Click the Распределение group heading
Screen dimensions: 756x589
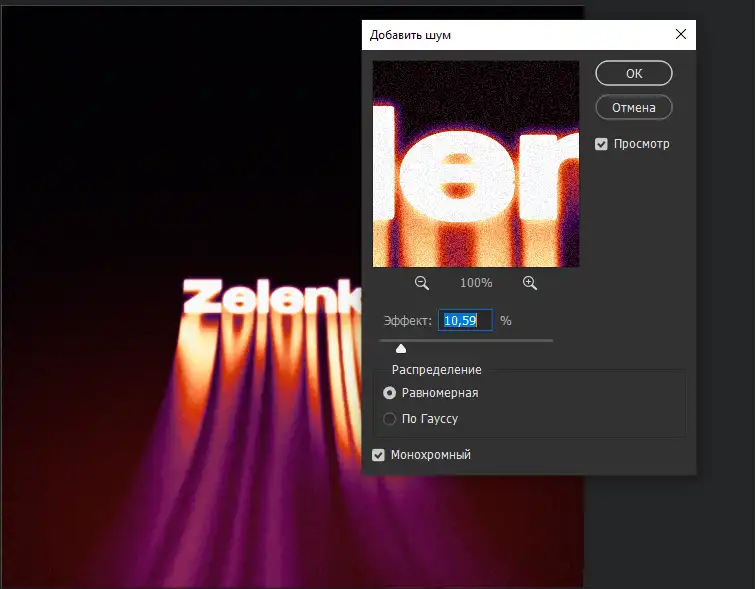[x=436, y=370]
